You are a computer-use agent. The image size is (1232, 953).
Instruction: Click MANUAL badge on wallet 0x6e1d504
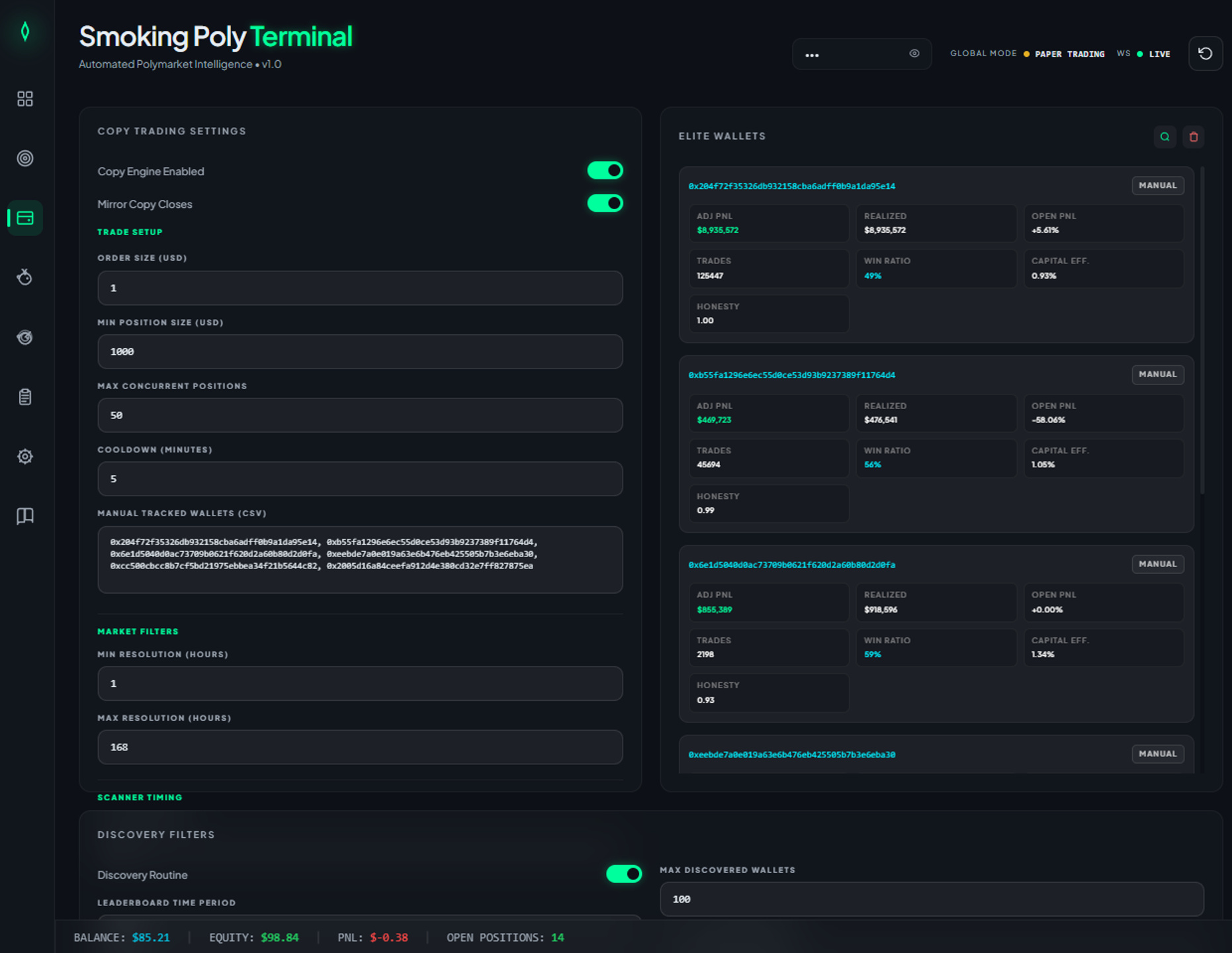(x=1157, y=564)
